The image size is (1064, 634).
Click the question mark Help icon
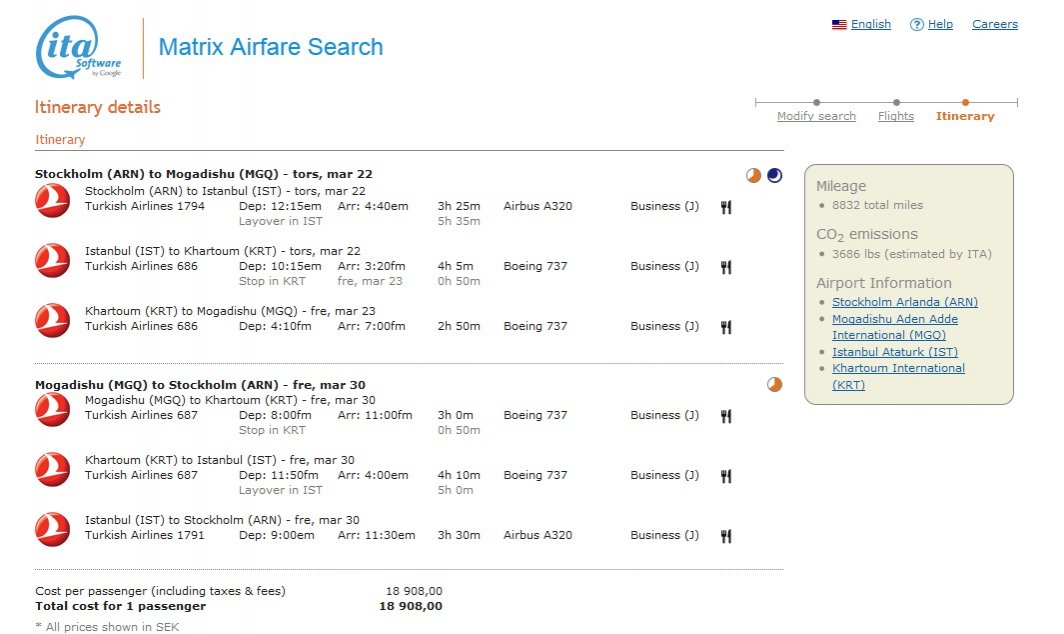click(917, 24)
